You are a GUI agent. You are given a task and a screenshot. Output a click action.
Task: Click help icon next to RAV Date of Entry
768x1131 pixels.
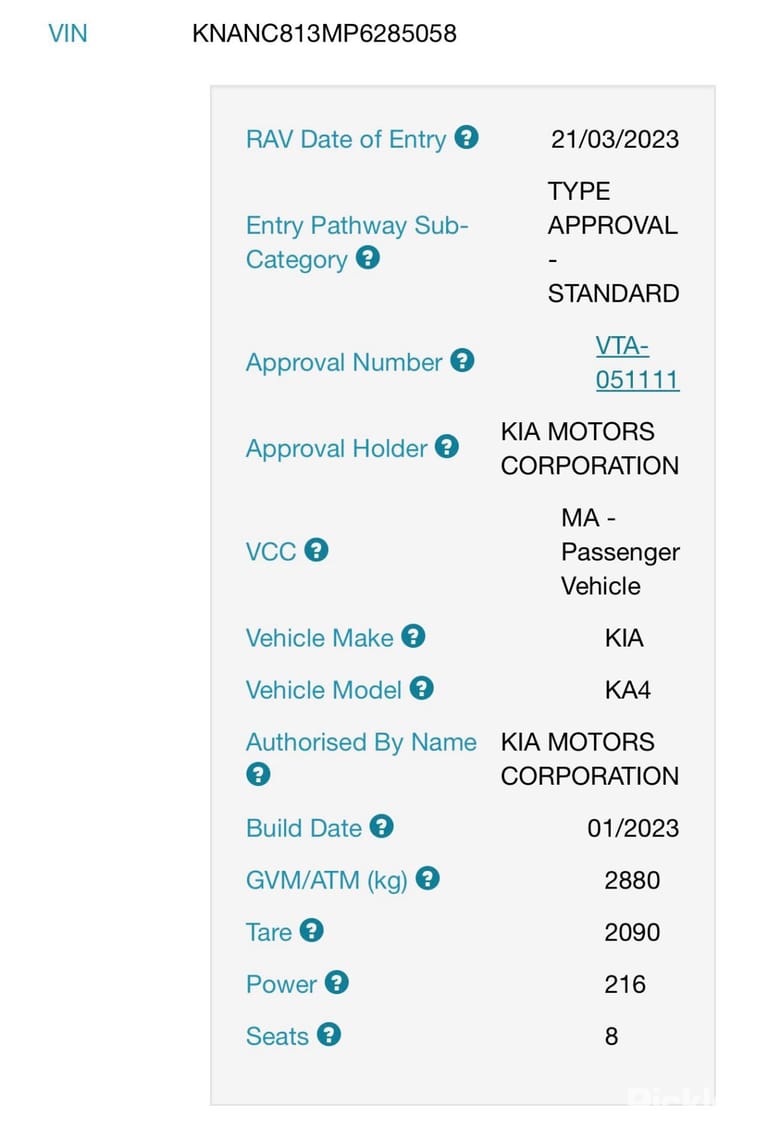(467, 137)
